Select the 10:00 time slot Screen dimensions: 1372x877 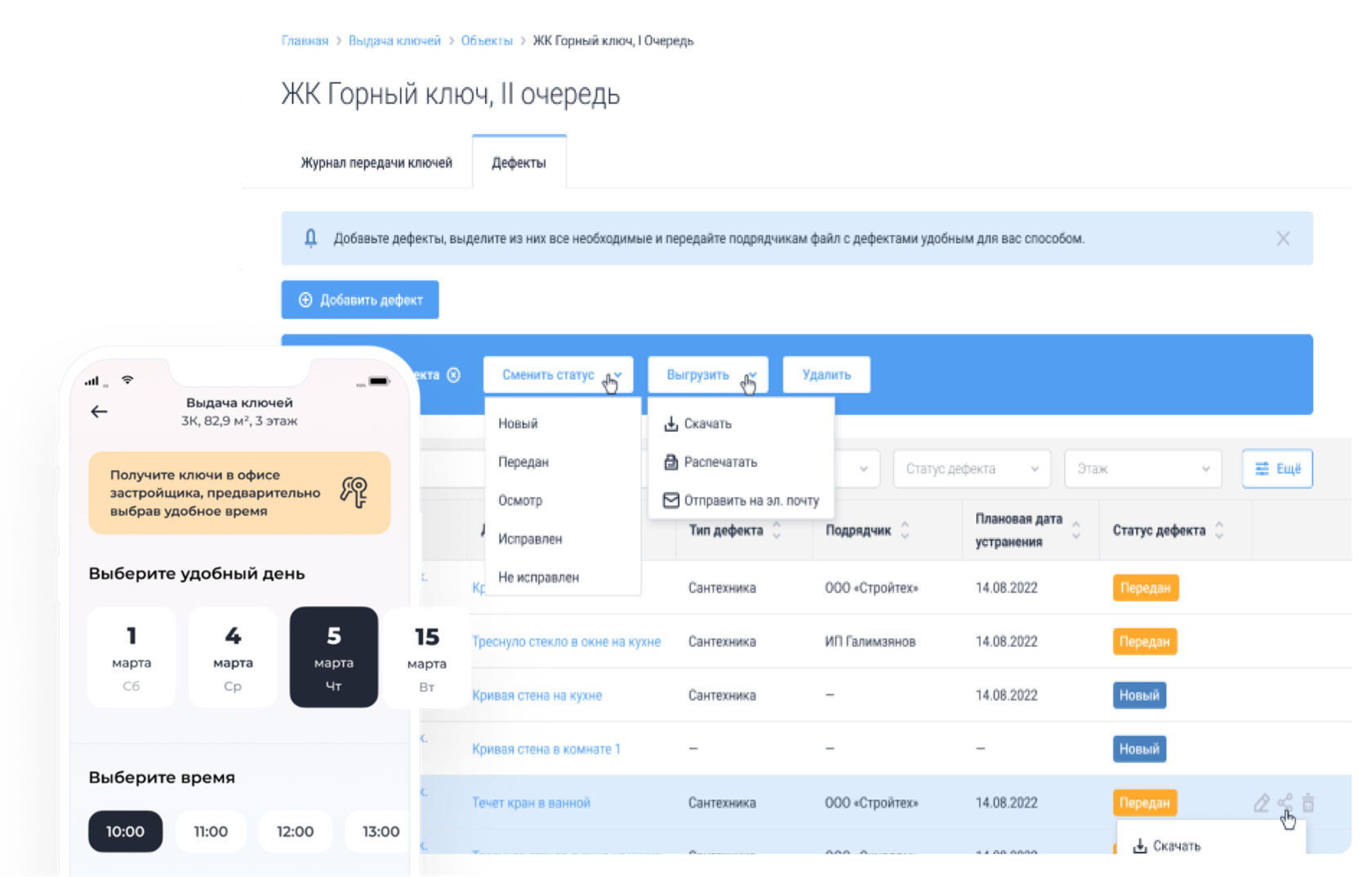point(125,831)
